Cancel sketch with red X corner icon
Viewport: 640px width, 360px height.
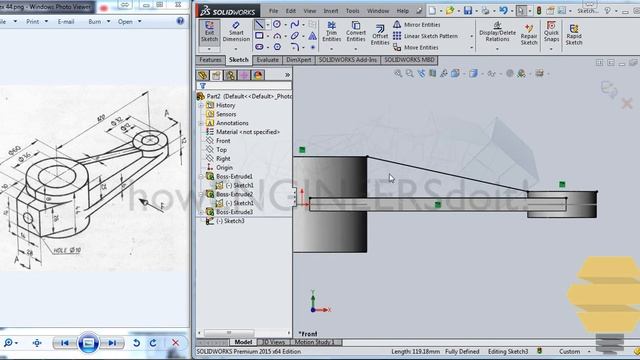click(x=627, y=104)
